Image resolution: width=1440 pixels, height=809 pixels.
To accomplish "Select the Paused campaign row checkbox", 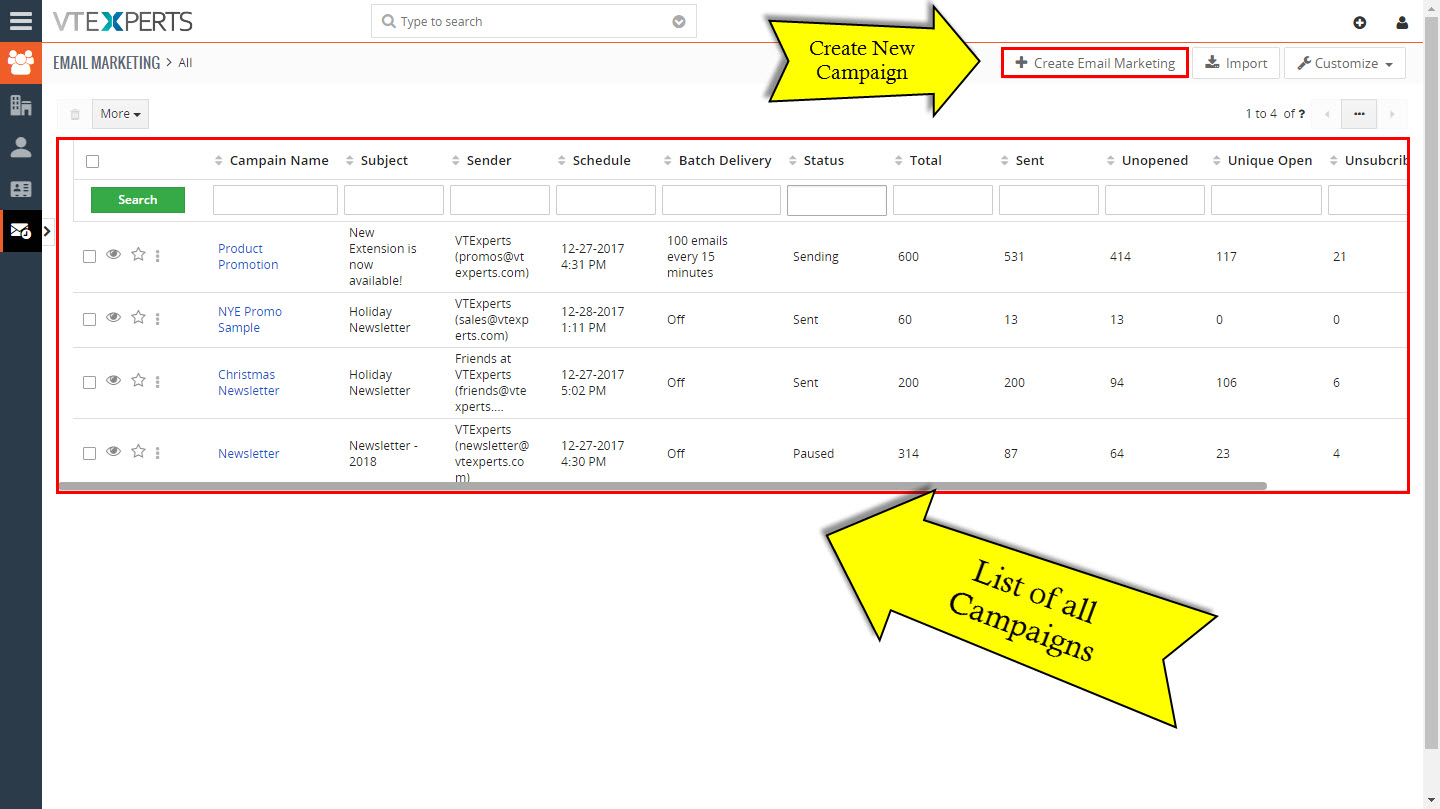I will coord(89,454).
